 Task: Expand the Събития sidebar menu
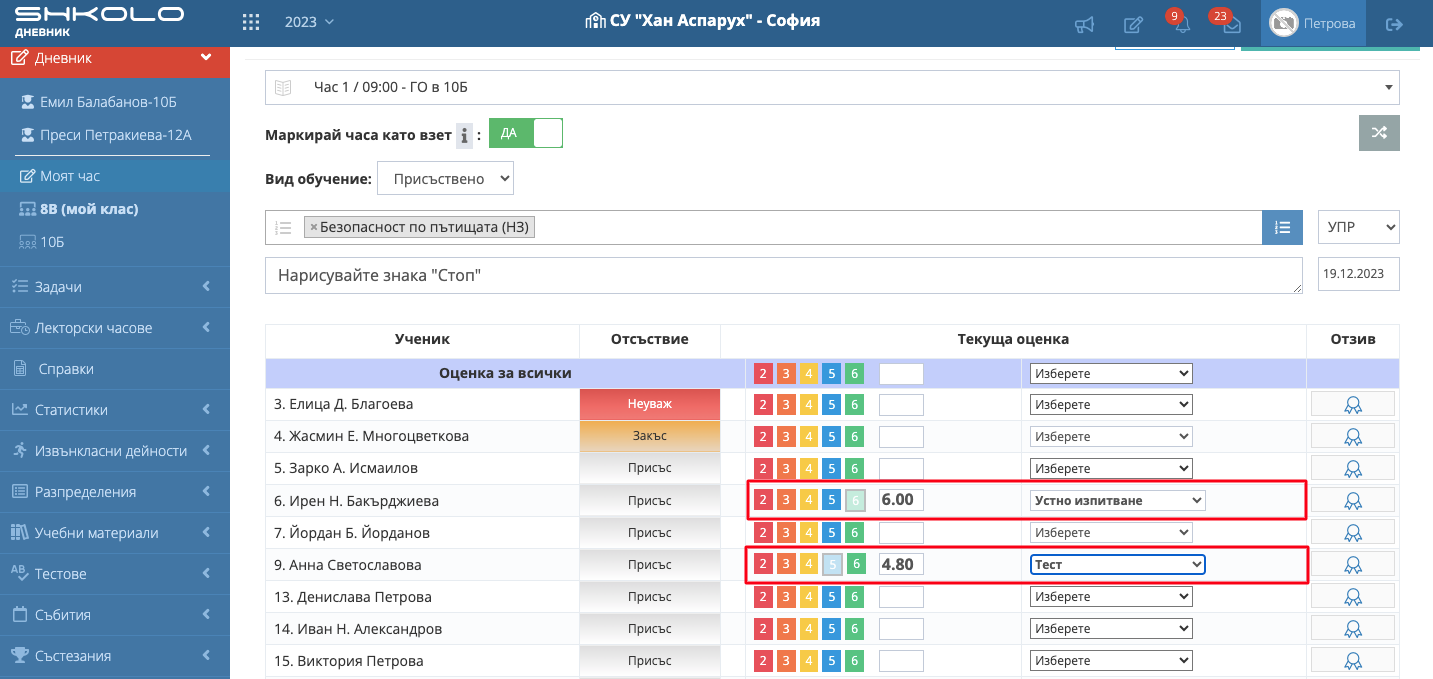coord(115,614)
